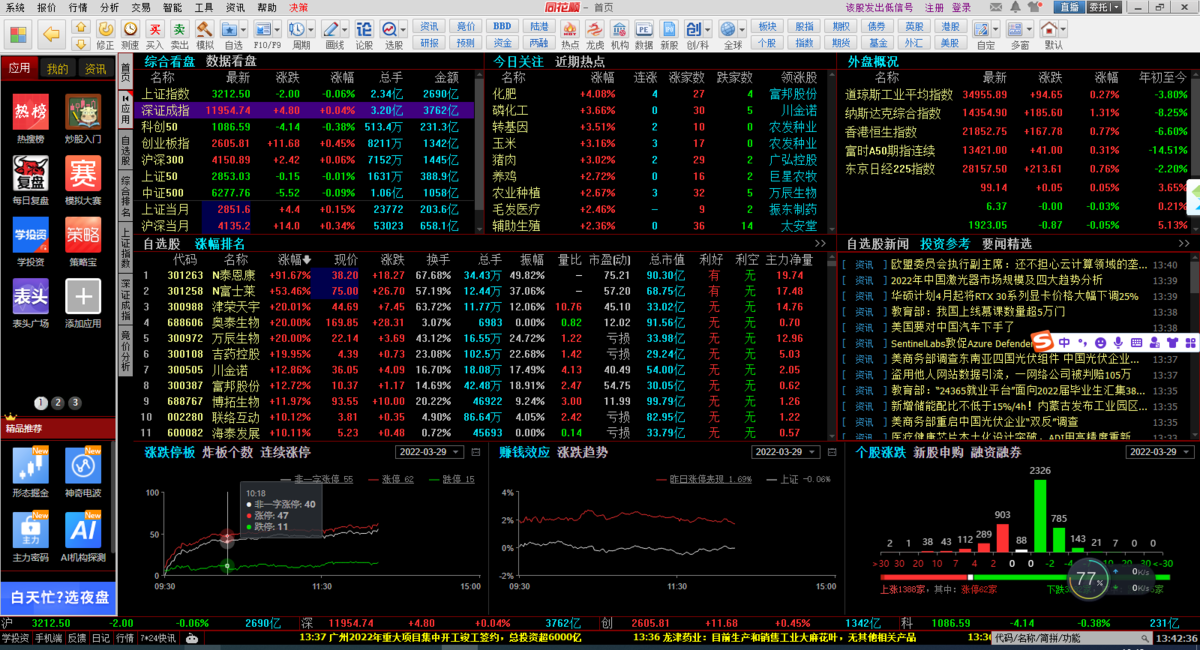Open the 系统 menu
This screenshot has height=650, width=1200.
point(15,7)
